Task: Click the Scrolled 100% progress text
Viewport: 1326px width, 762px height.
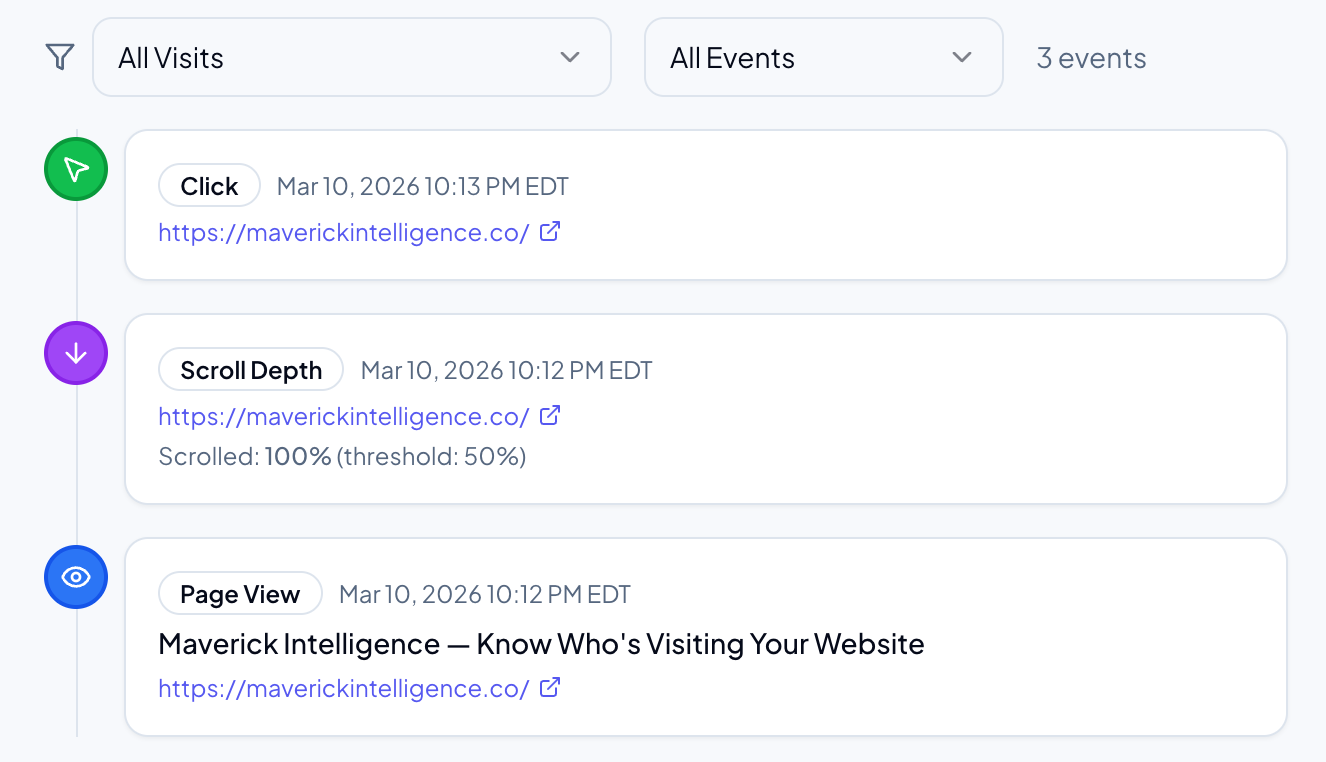Action: point(341,455)
